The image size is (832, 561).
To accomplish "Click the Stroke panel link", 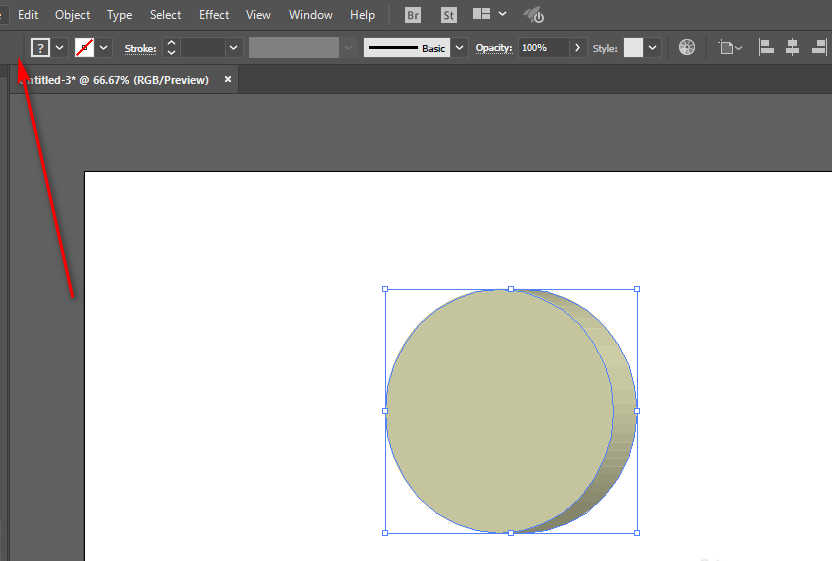I will 140,48.
